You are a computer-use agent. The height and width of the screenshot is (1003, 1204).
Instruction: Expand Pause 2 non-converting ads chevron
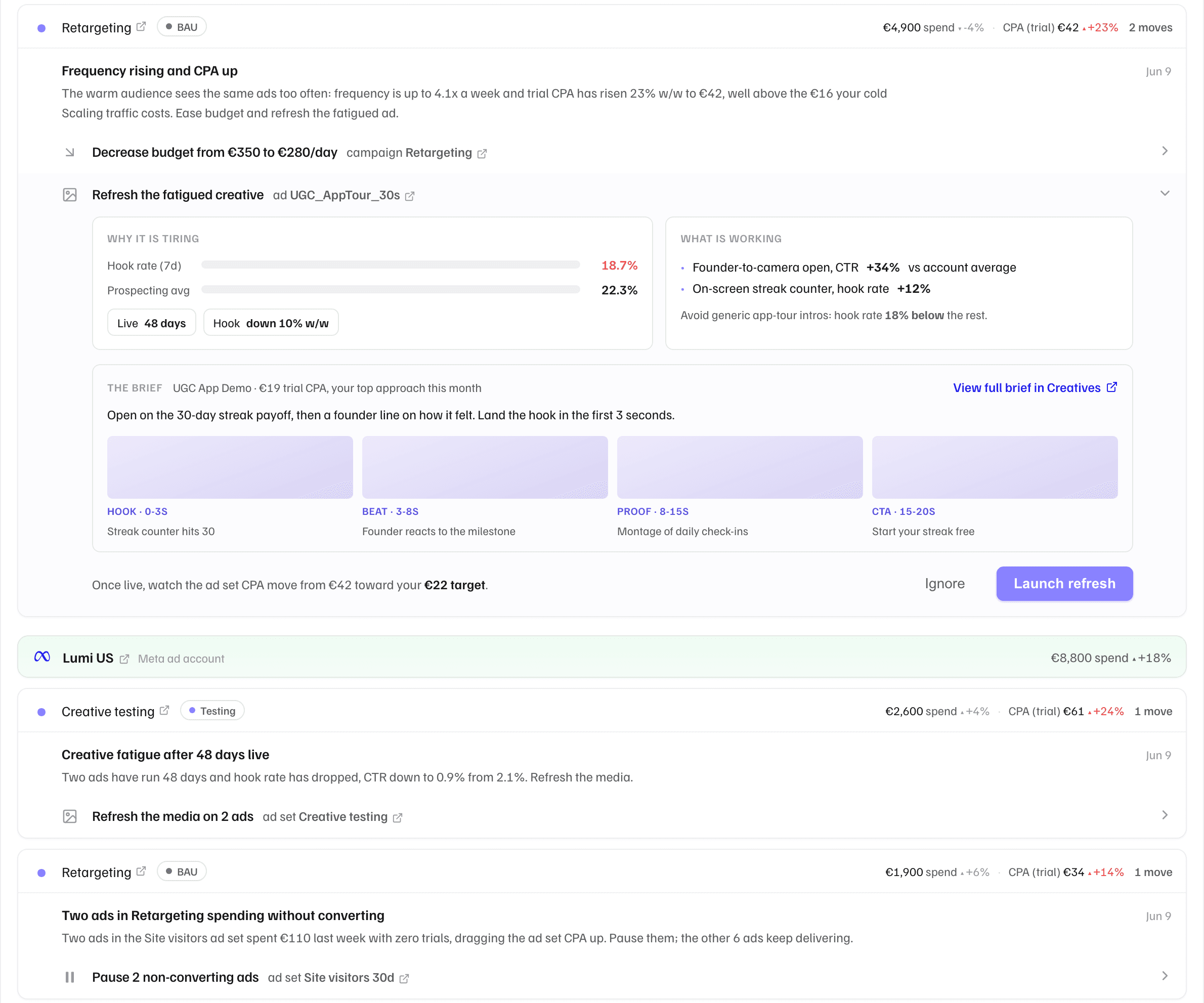pyautogui.click(x=1165, y=976)
